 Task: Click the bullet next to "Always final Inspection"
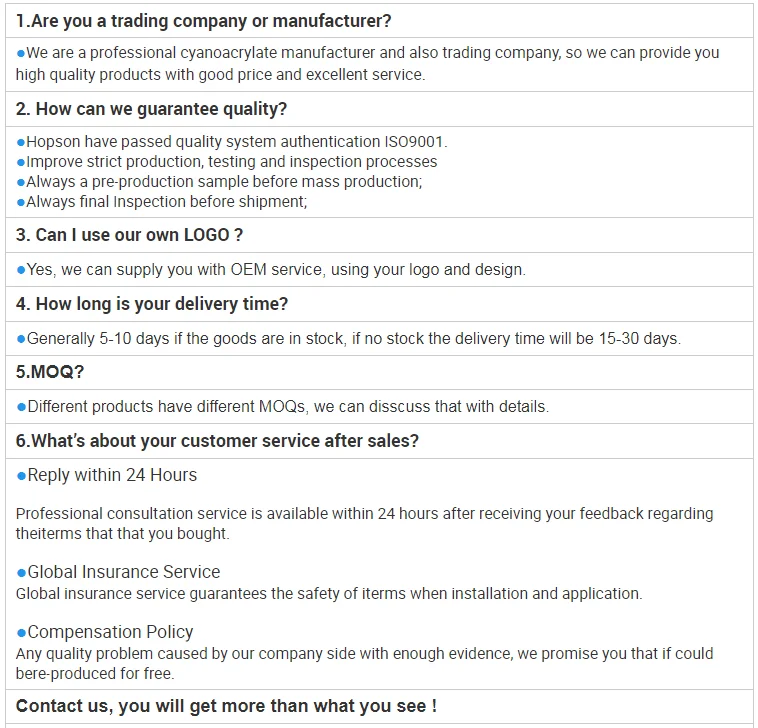coord(21,202)
